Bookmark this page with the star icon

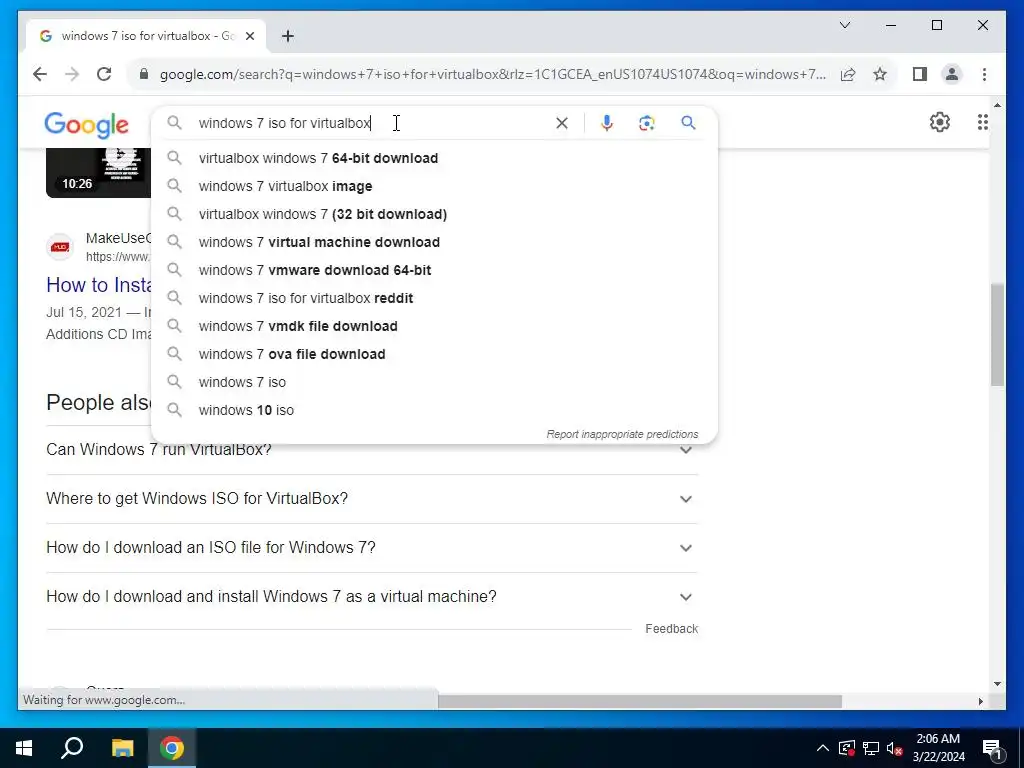point(880,74)
